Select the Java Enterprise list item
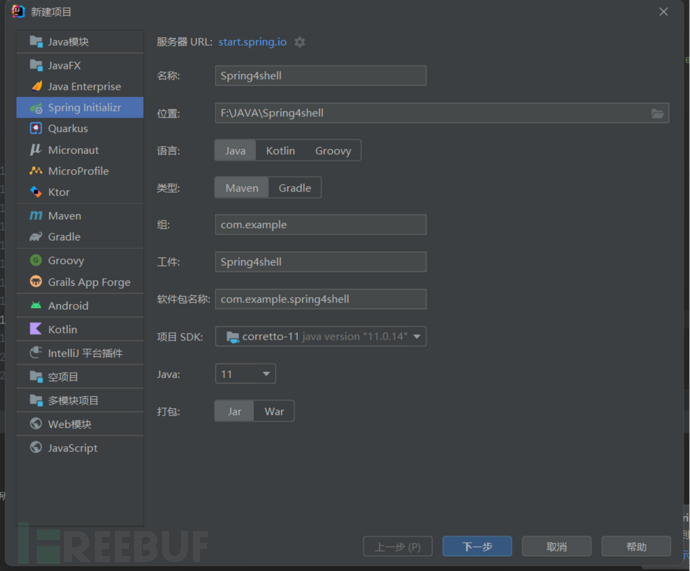Viewport: 690px width, 571px height. [80, 86]
